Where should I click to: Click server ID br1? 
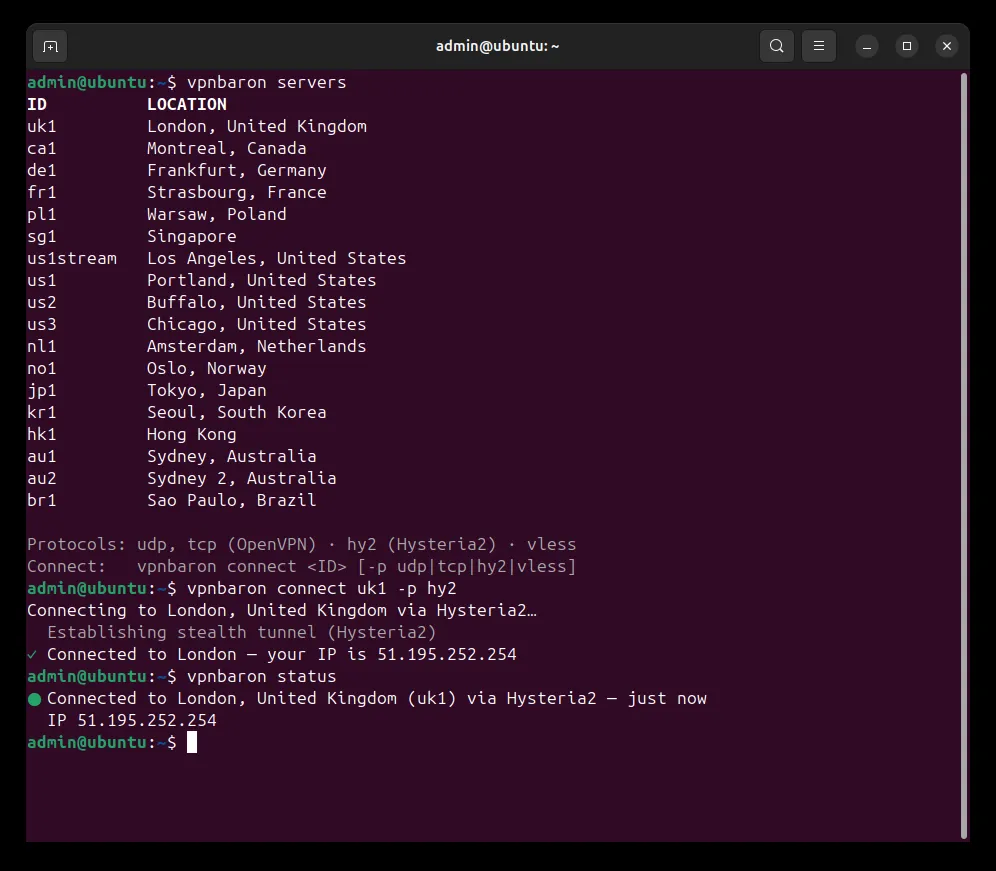coord(42,501)
